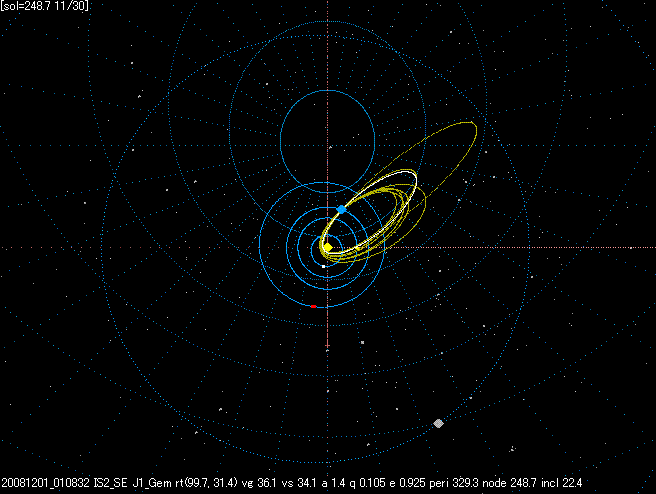Image resolution: width=656 pixels, height=494 pixels.
Task: Click the e 0.925 eccentricity value
Action: coord(407,483)
